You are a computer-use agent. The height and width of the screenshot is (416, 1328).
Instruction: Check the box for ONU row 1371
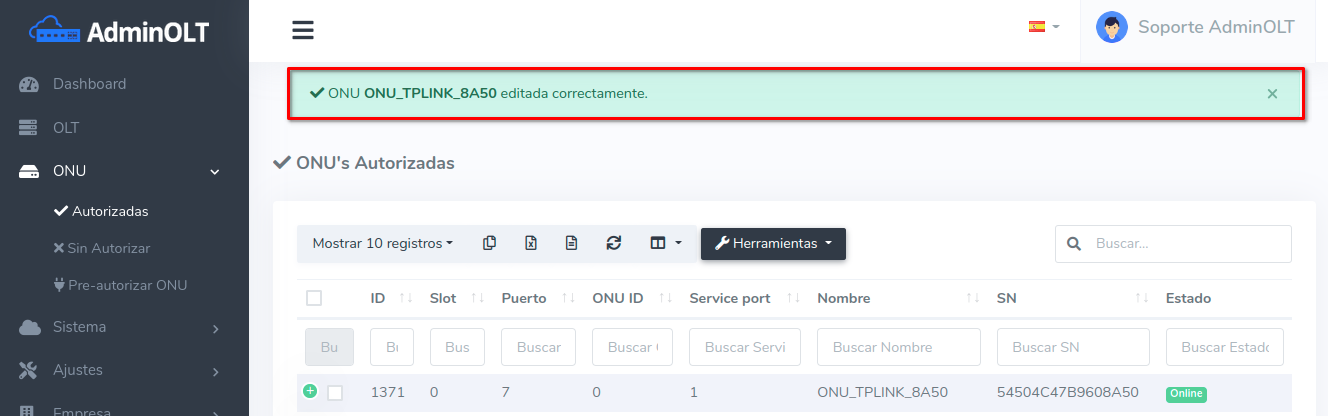[335, 393]
